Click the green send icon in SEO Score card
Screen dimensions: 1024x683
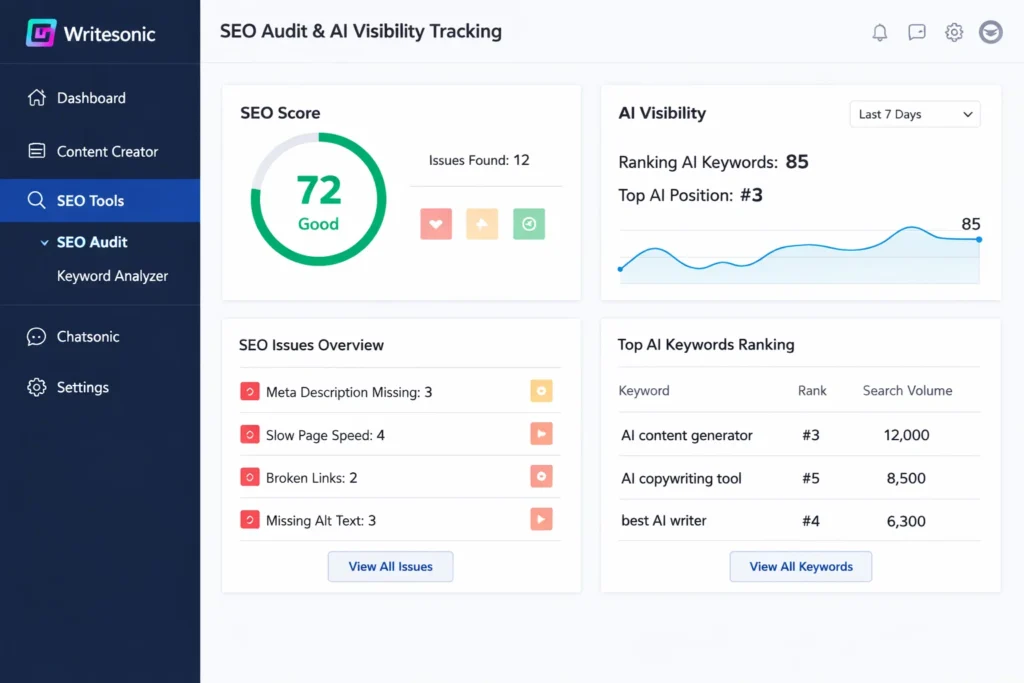529,223
